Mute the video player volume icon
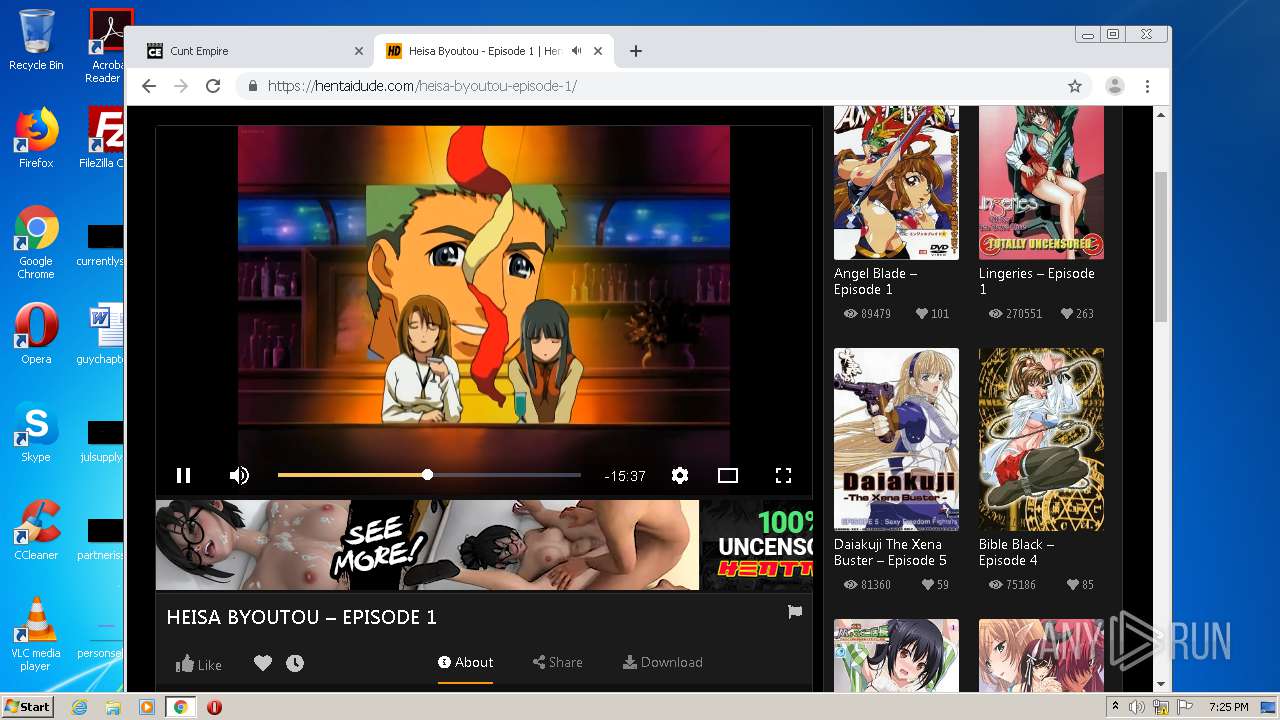This screenshot has width=1280, height=720. (x=239, y=476)
